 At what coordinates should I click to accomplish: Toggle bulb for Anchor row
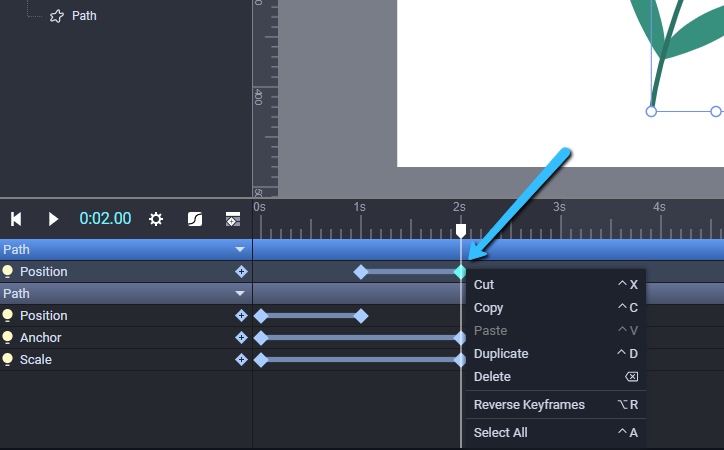pyautogui.click(x=7, y=337)
